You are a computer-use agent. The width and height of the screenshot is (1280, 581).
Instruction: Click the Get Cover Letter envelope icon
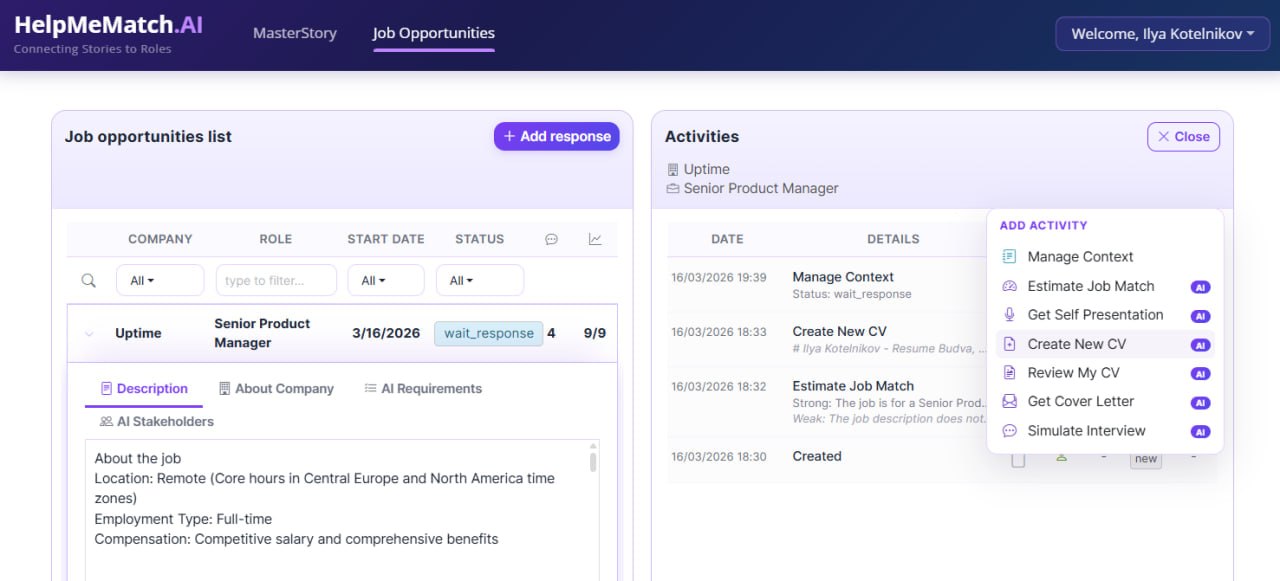tap(1009, 402)
